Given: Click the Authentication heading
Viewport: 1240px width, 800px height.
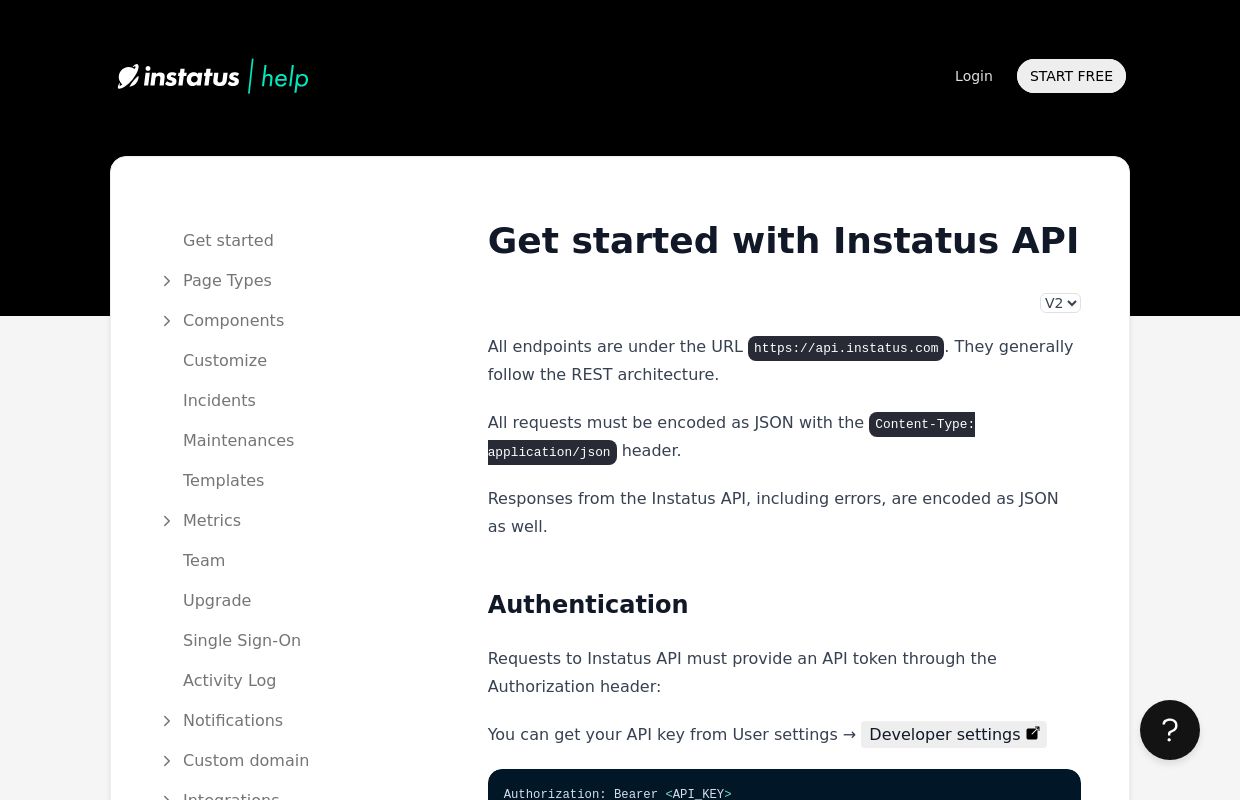Looking at the screenshot, I should [588, 604].
